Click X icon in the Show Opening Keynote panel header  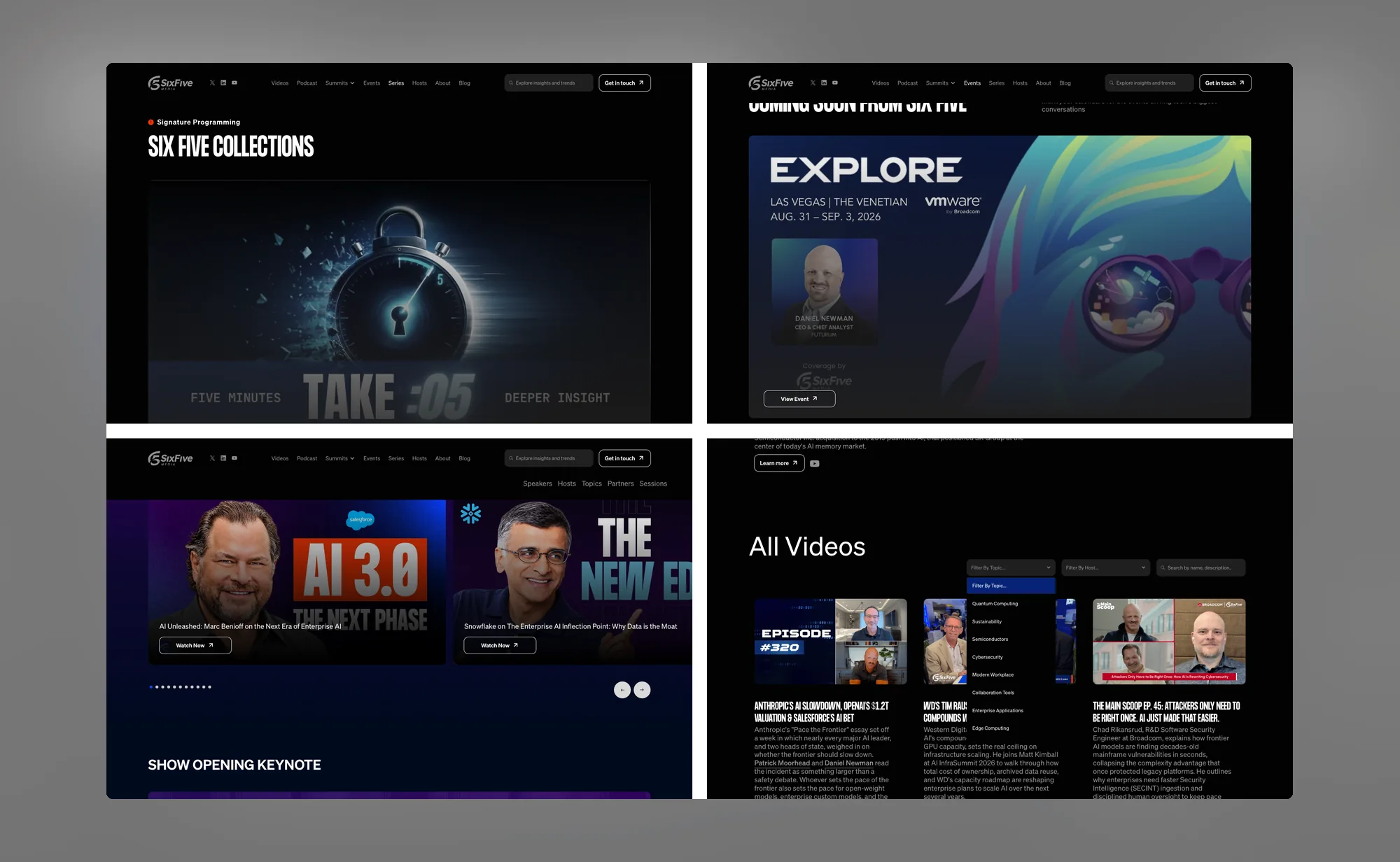pyautogui.click(x=212, y=458)
